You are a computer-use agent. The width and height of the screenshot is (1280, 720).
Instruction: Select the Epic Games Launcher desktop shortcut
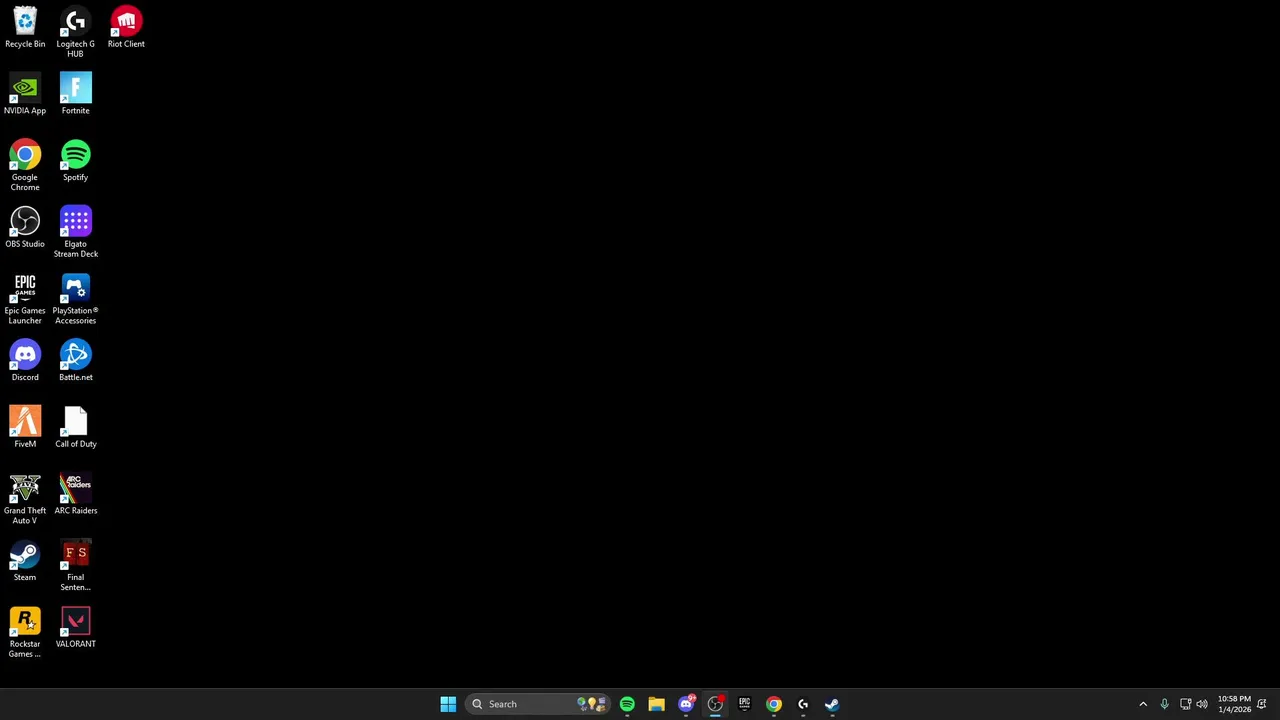25,299
